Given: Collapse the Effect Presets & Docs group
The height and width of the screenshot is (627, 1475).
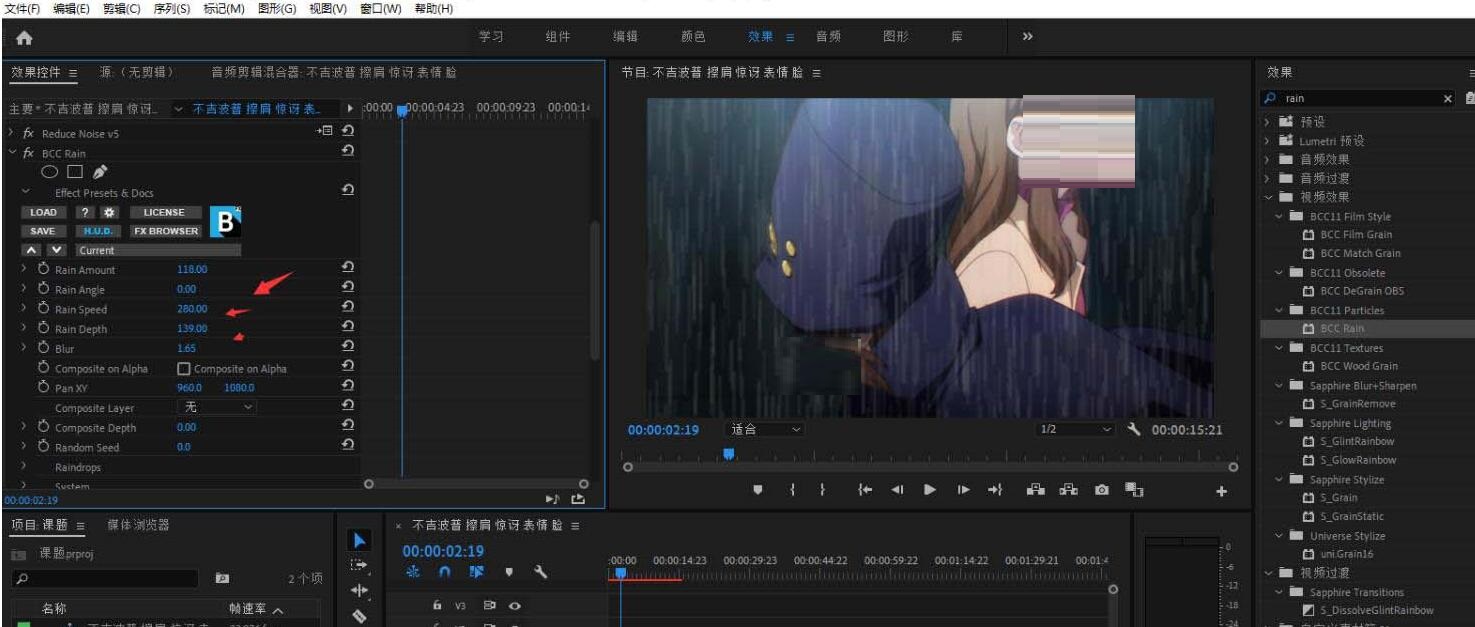Looking at the screenshot, I should 25,192.
